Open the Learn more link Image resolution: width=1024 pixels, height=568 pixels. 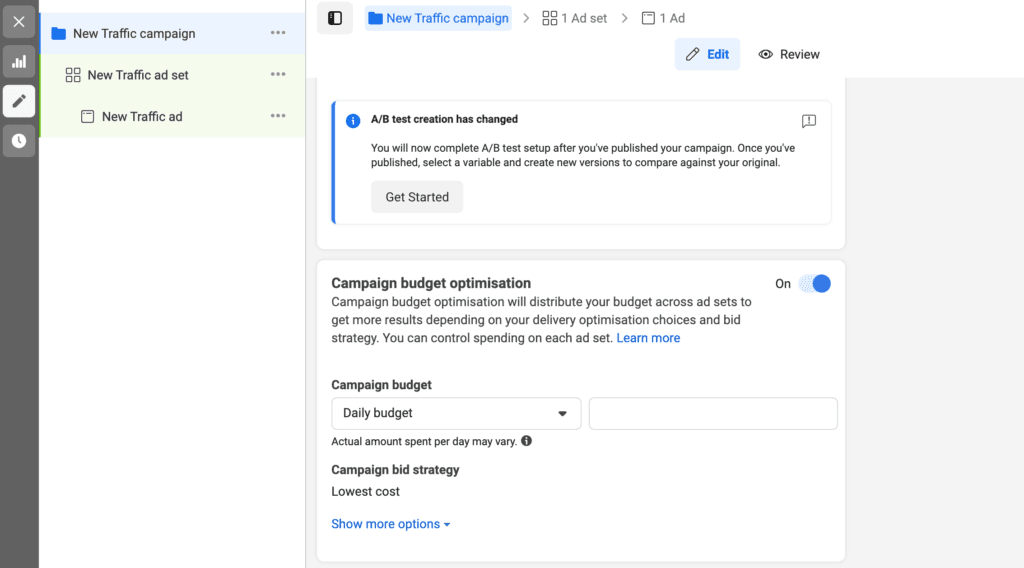click(648, 338)
